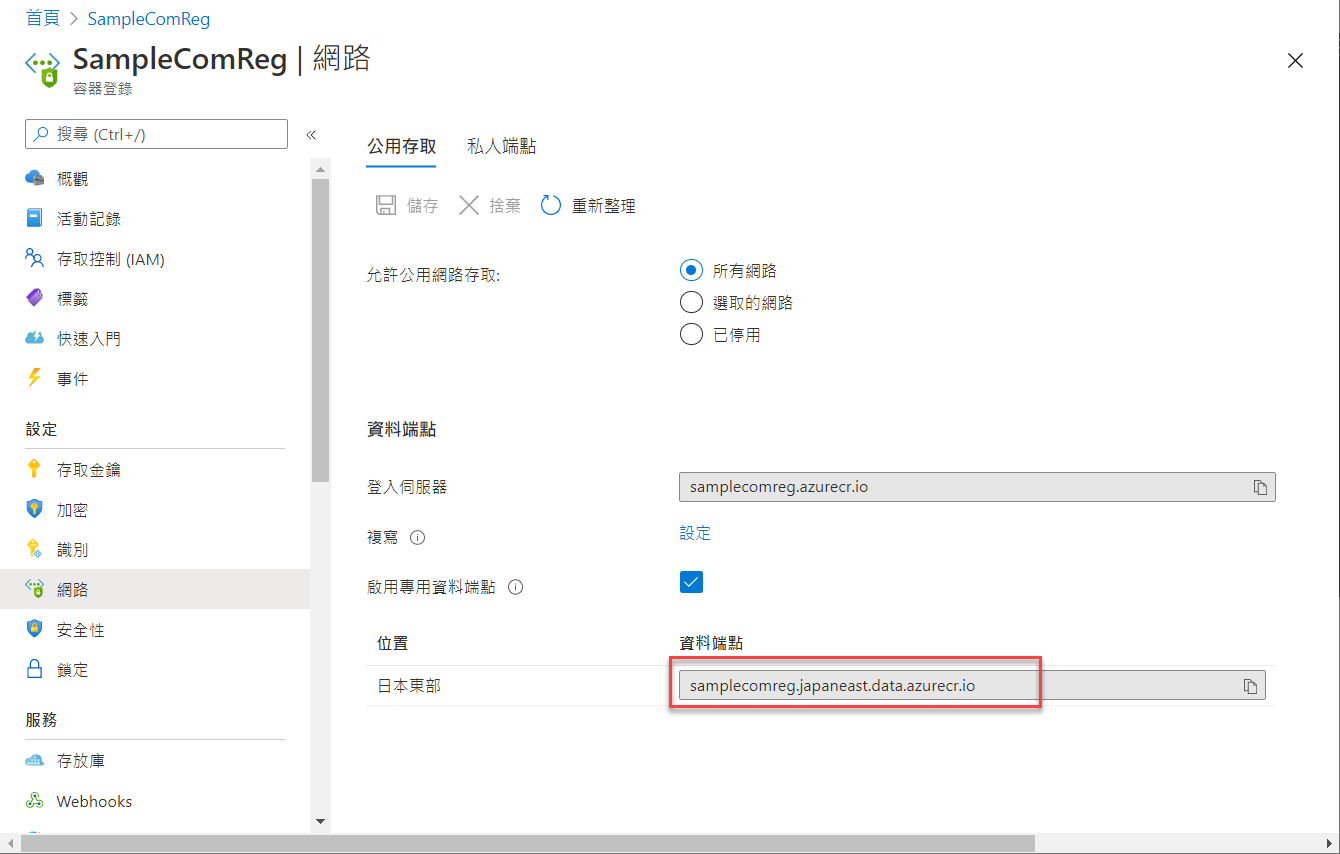Open 標籤 in the sidebar
The image size is (1340, 854).
[155, 298]
